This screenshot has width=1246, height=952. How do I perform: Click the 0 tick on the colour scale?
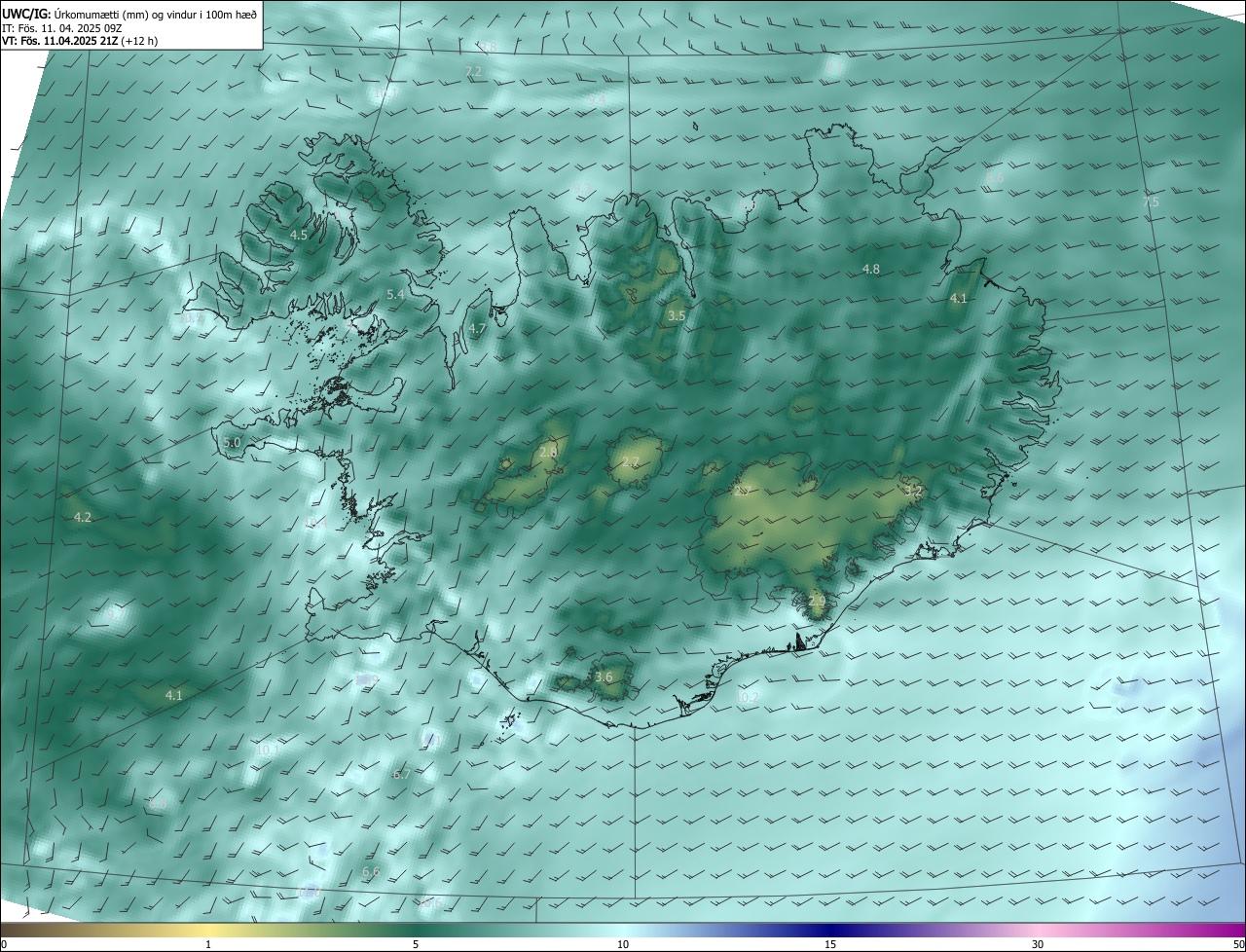pos(3,944)
